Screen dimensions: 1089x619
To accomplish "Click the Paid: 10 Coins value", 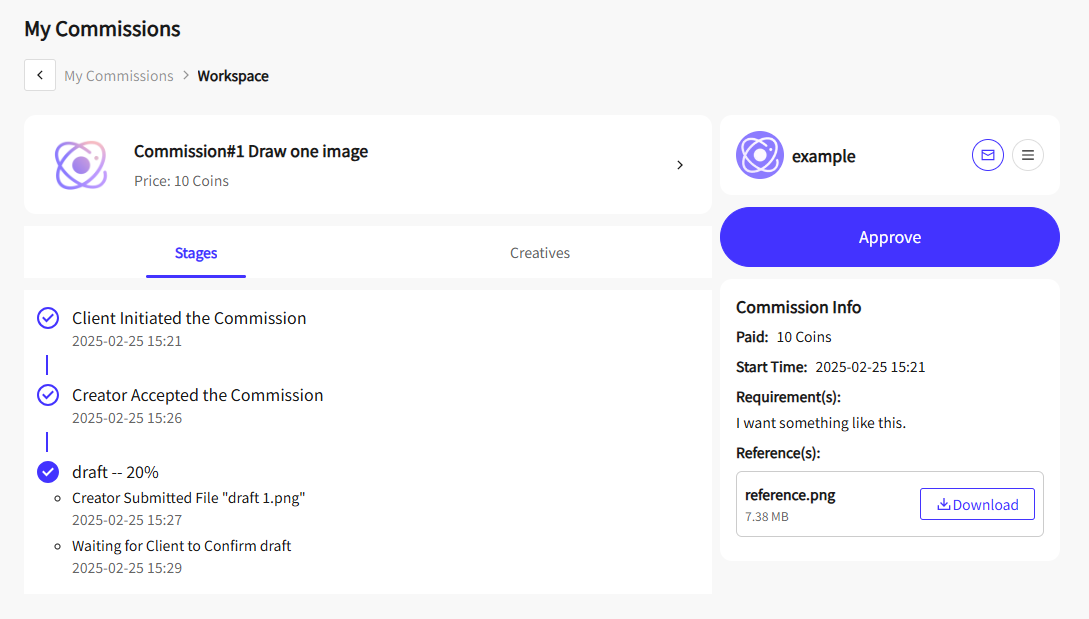I will (x=804, y=337).
